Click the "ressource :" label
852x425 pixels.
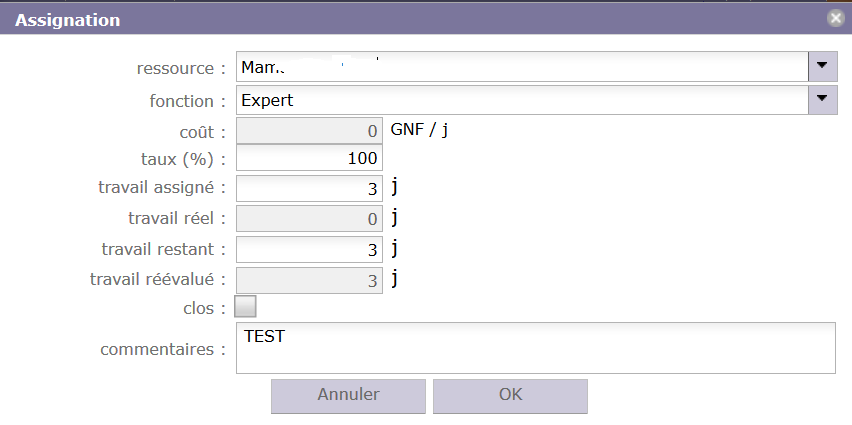pos(181,69)
